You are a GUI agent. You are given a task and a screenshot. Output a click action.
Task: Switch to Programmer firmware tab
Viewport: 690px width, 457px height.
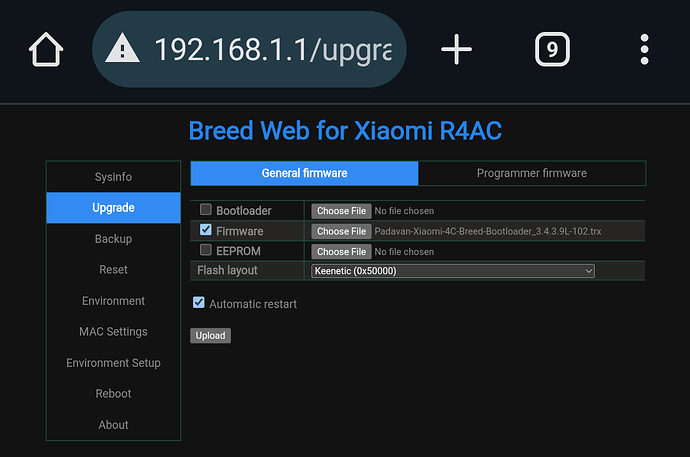tap(532, 173)
